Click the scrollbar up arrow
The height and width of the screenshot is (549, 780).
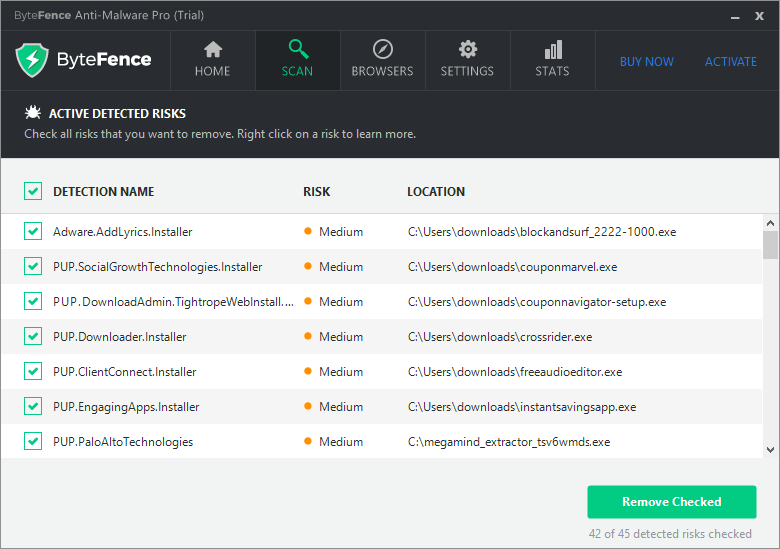[771, 223]
